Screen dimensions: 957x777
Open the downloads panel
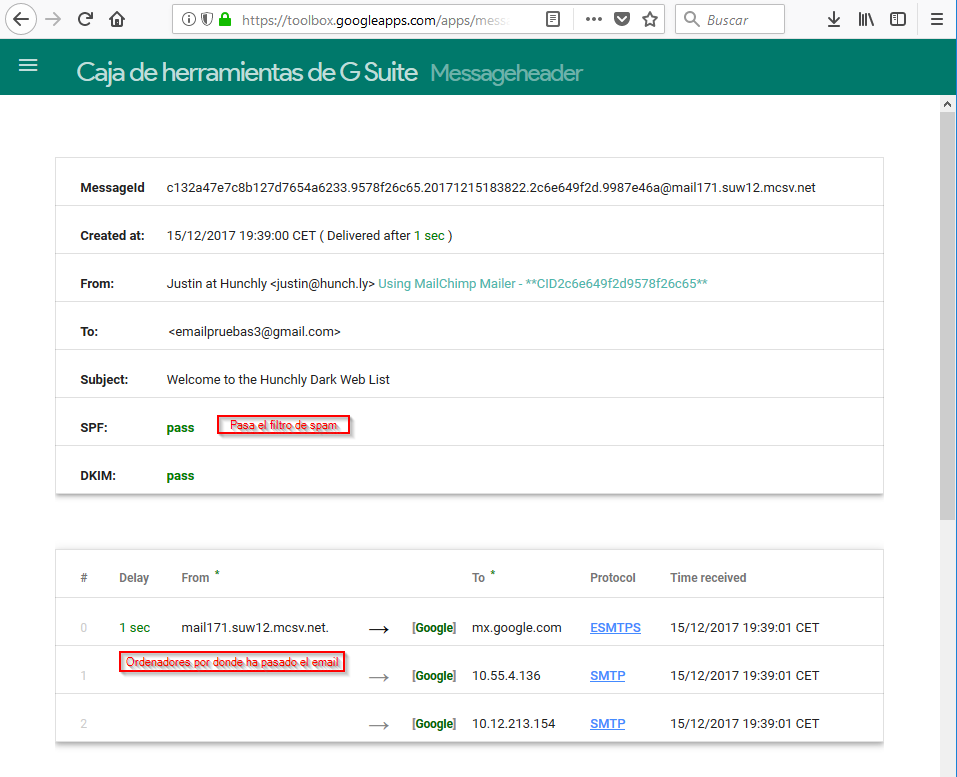pos(834,20)
